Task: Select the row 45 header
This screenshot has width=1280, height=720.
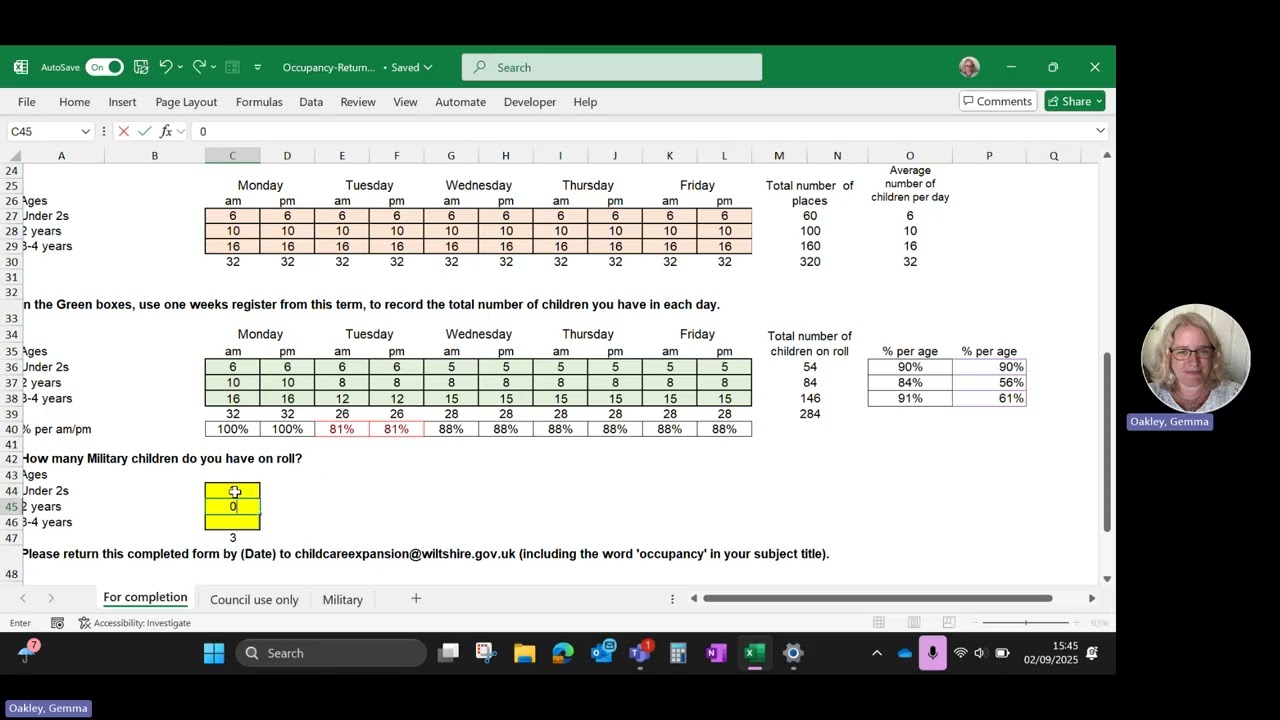Action: point(11,506)
